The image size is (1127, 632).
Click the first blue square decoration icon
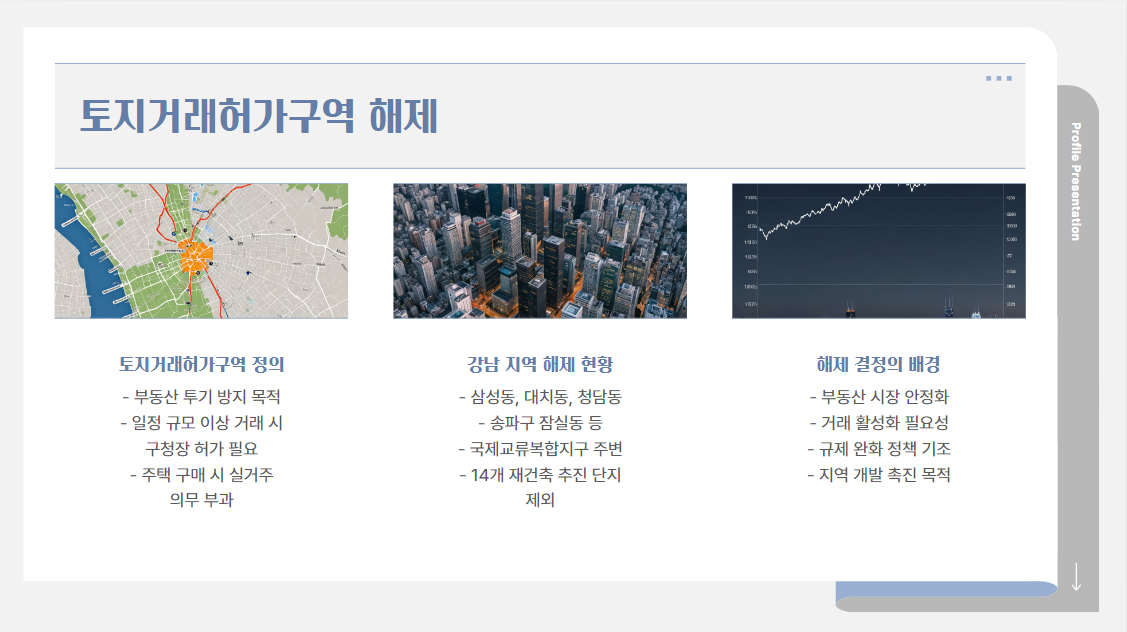coord(989,78)
